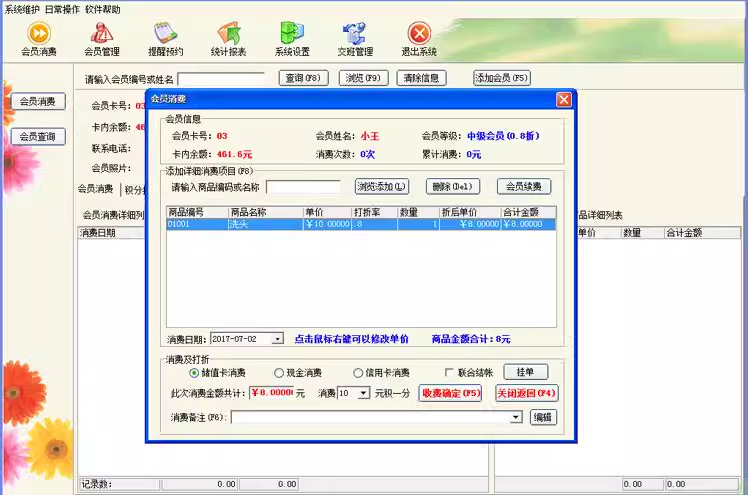Screen dimensions: 748x495
Task: Click 关闭返回(F4) button
Action: [x=527, y=393]
